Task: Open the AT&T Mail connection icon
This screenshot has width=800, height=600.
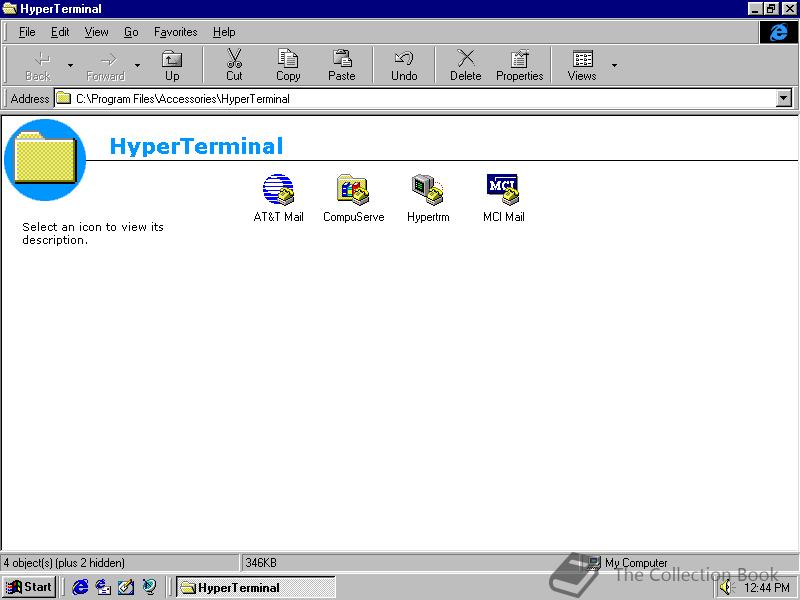Action: coord(278,198)
